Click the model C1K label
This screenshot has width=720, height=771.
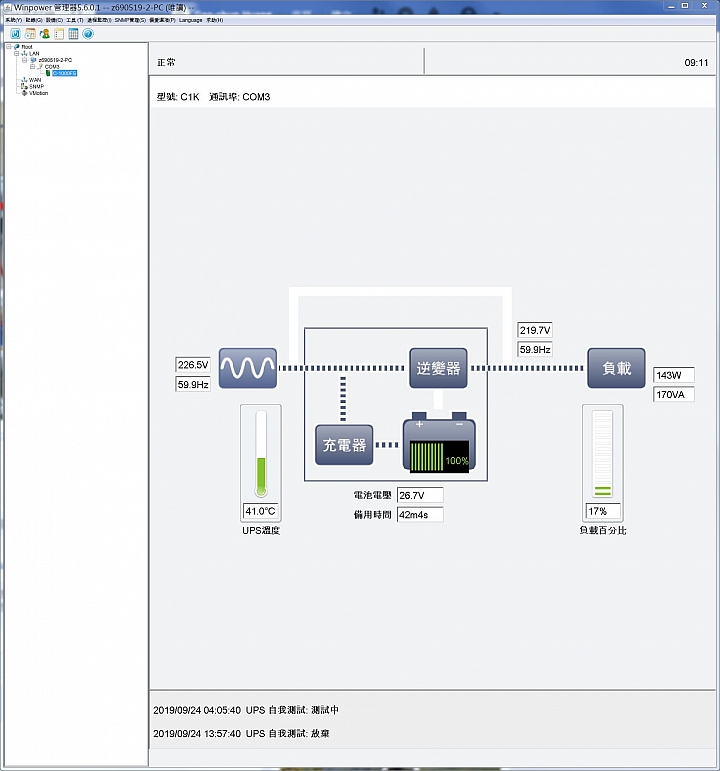click(178, 97)
